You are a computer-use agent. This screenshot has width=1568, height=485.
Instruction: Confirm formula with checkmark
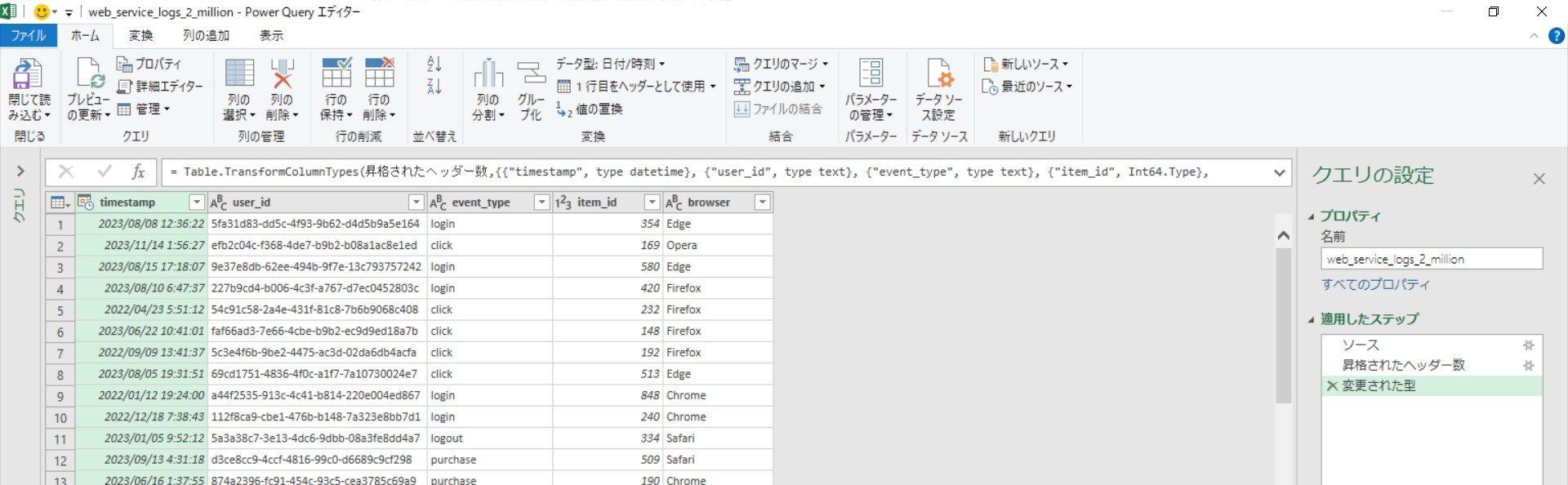pyautogui.click(x=104, y=171)
